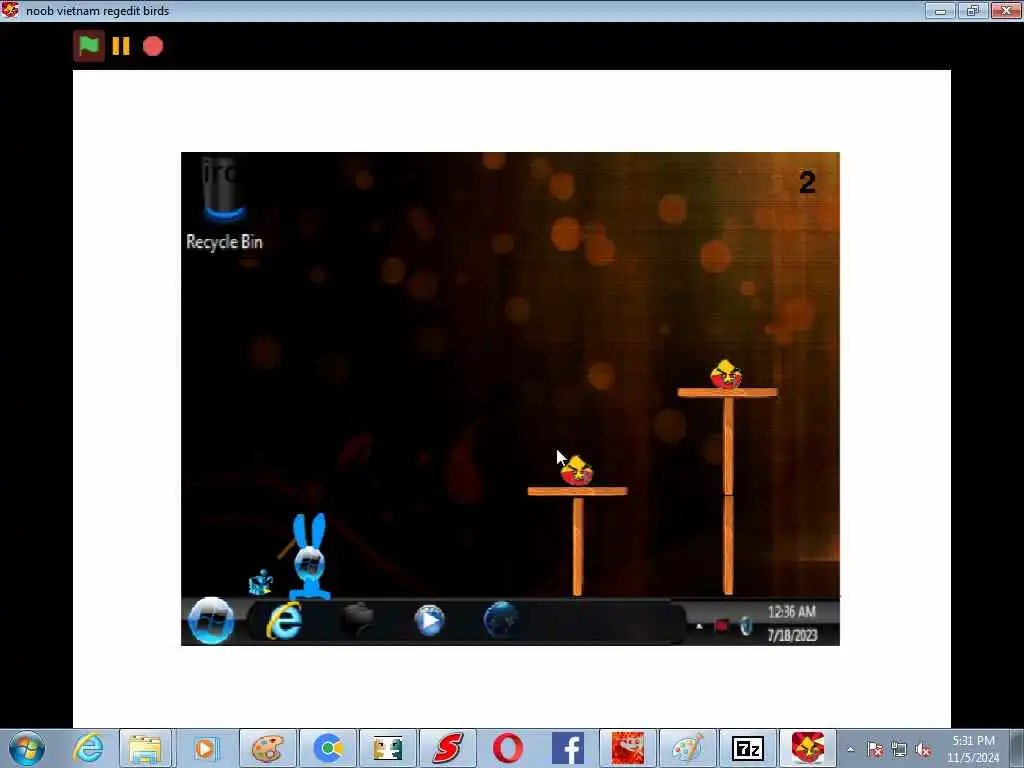Open the Windows Start menu
Viewport: 1024px width, 768px height.
coord(27,748)
